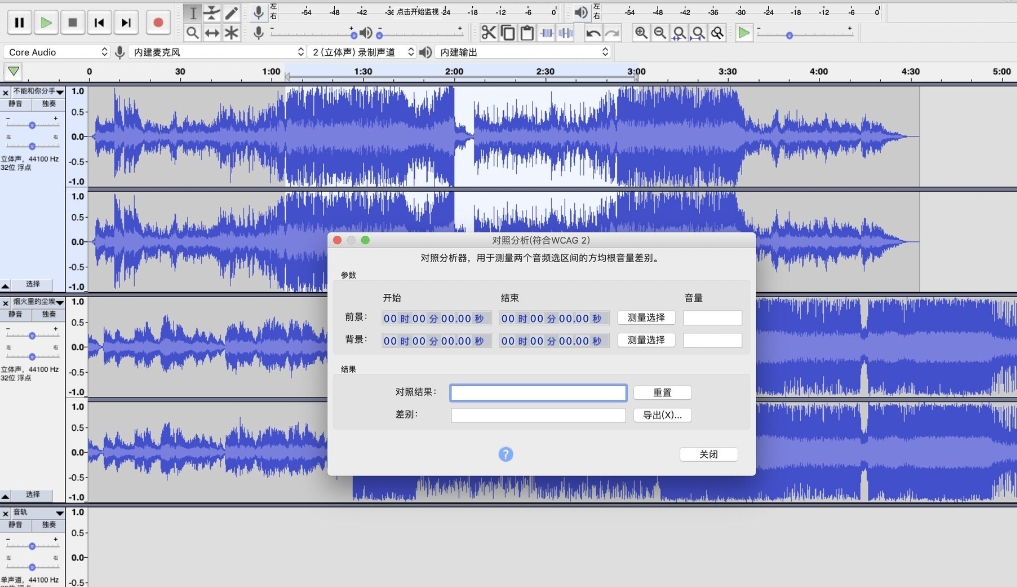Skip to end of the project
The width and height of the screenshot is (1017, 587).
click(126, 23)
